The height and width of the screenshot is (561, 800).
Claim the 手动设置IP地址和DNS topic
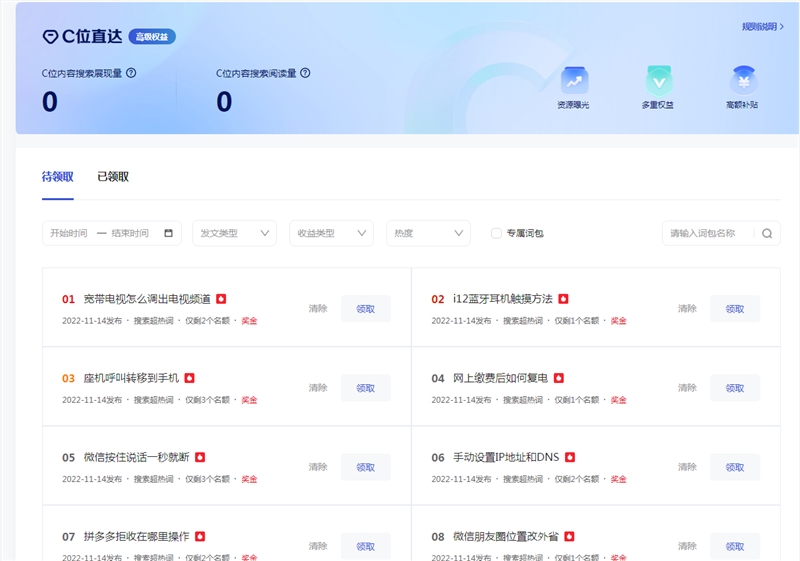(x=734, y=467)
